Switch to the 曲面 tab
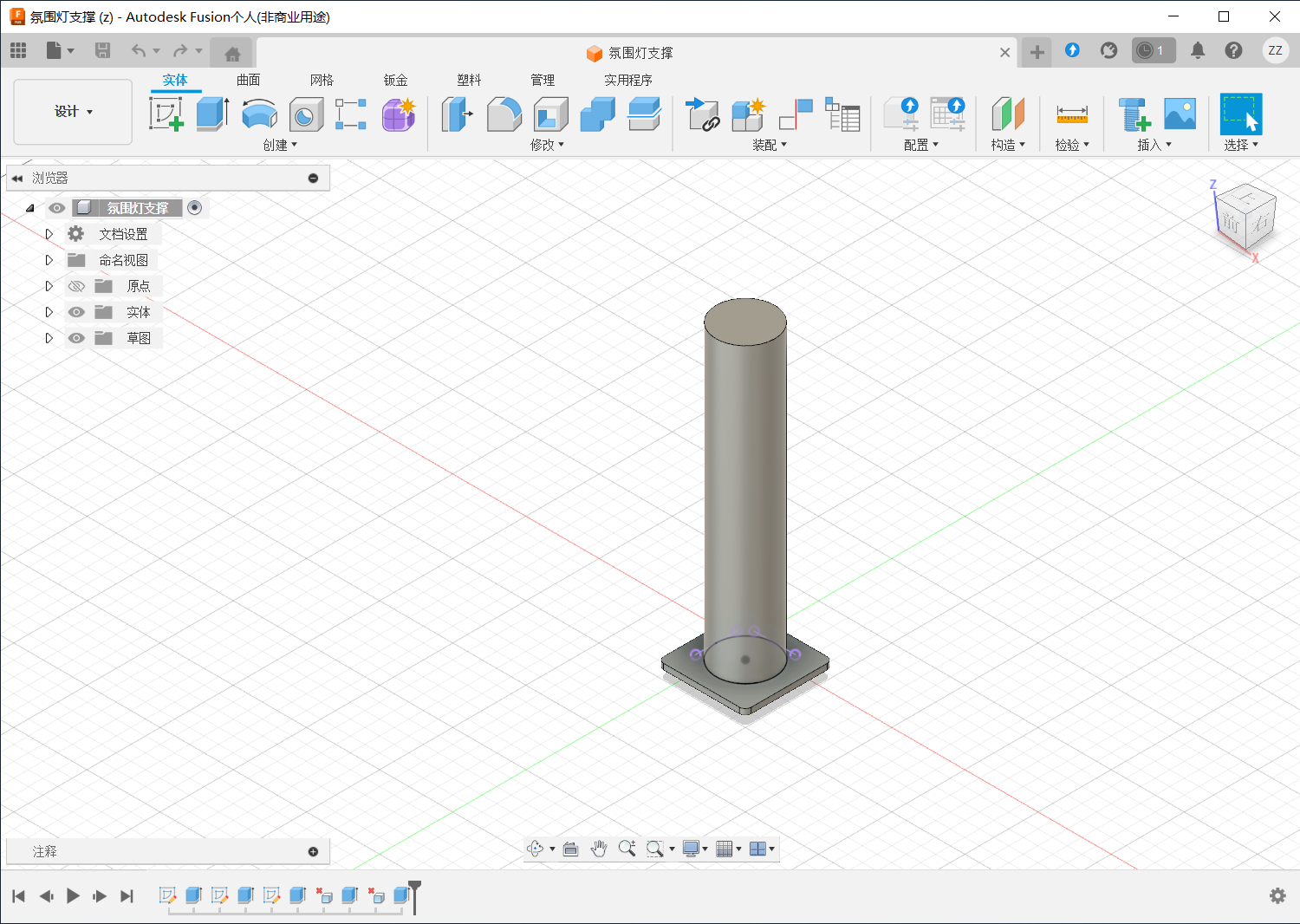Image resolution: width=1300 pixels, height=924 pixels. [248, 80]
